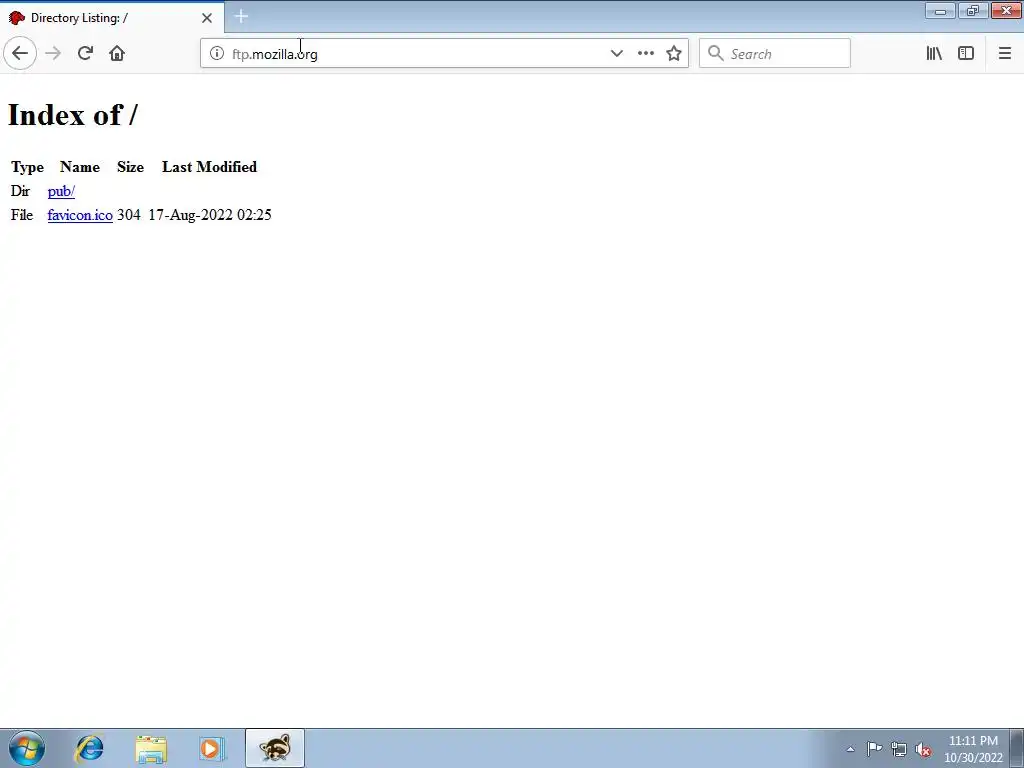
Task: Click the Name column header
Action: [80, 167]
